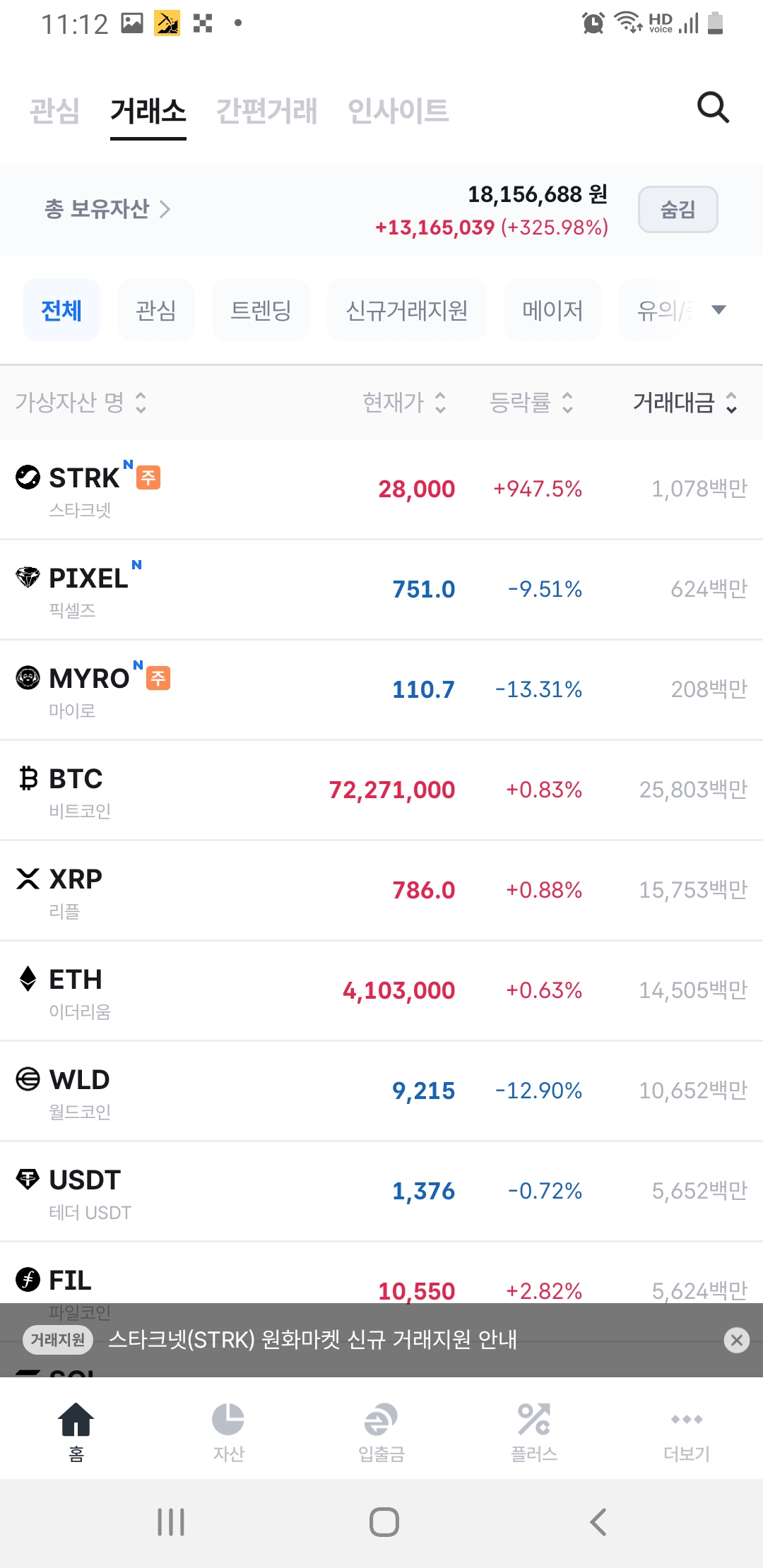This screenshot has width=763, height=1568.
Task: Switch to 간편거래 tab
Action: [x=266, y=111]
